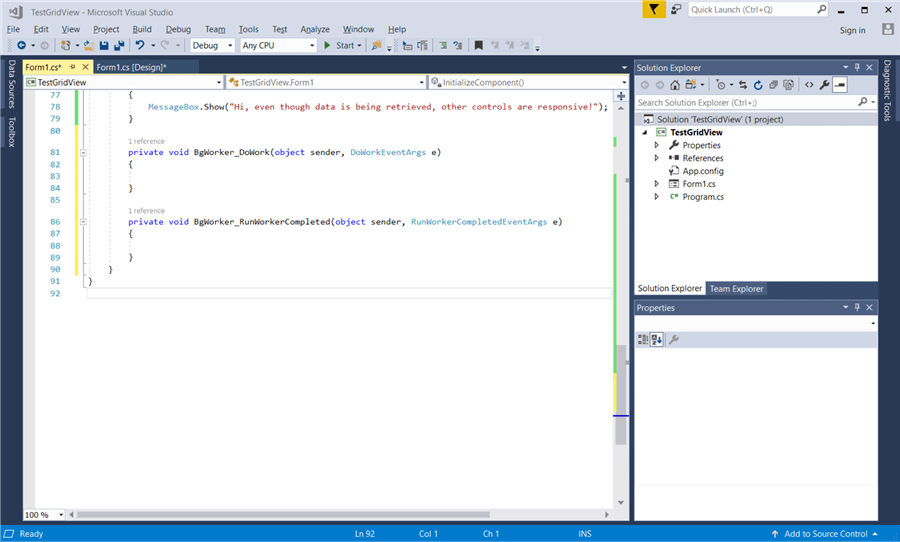Screen dimensions: 900x542
Task: Click the uncomment selected lines icon
Action: tap(457, 45)
